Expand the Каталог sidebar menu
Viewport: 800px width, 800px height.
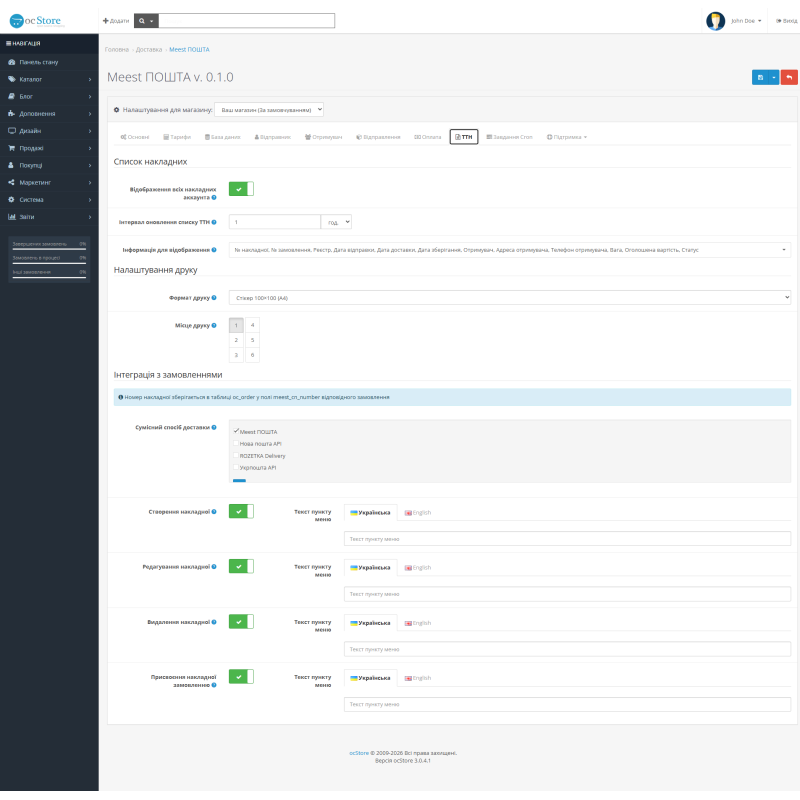coord(49,79)
